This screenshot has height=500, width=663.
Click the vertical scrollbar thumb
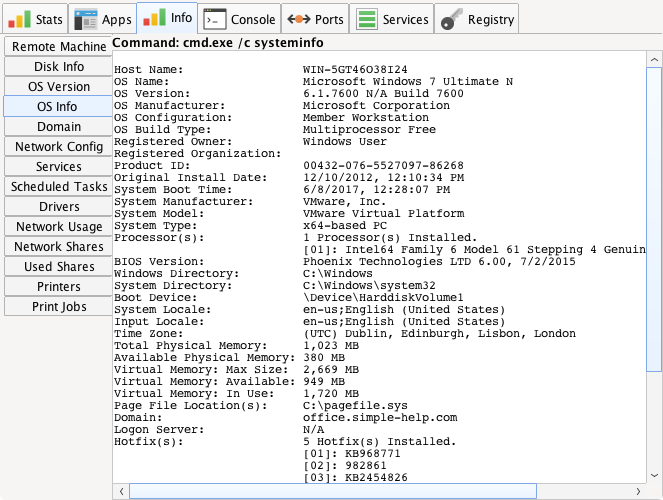point(654,219)
